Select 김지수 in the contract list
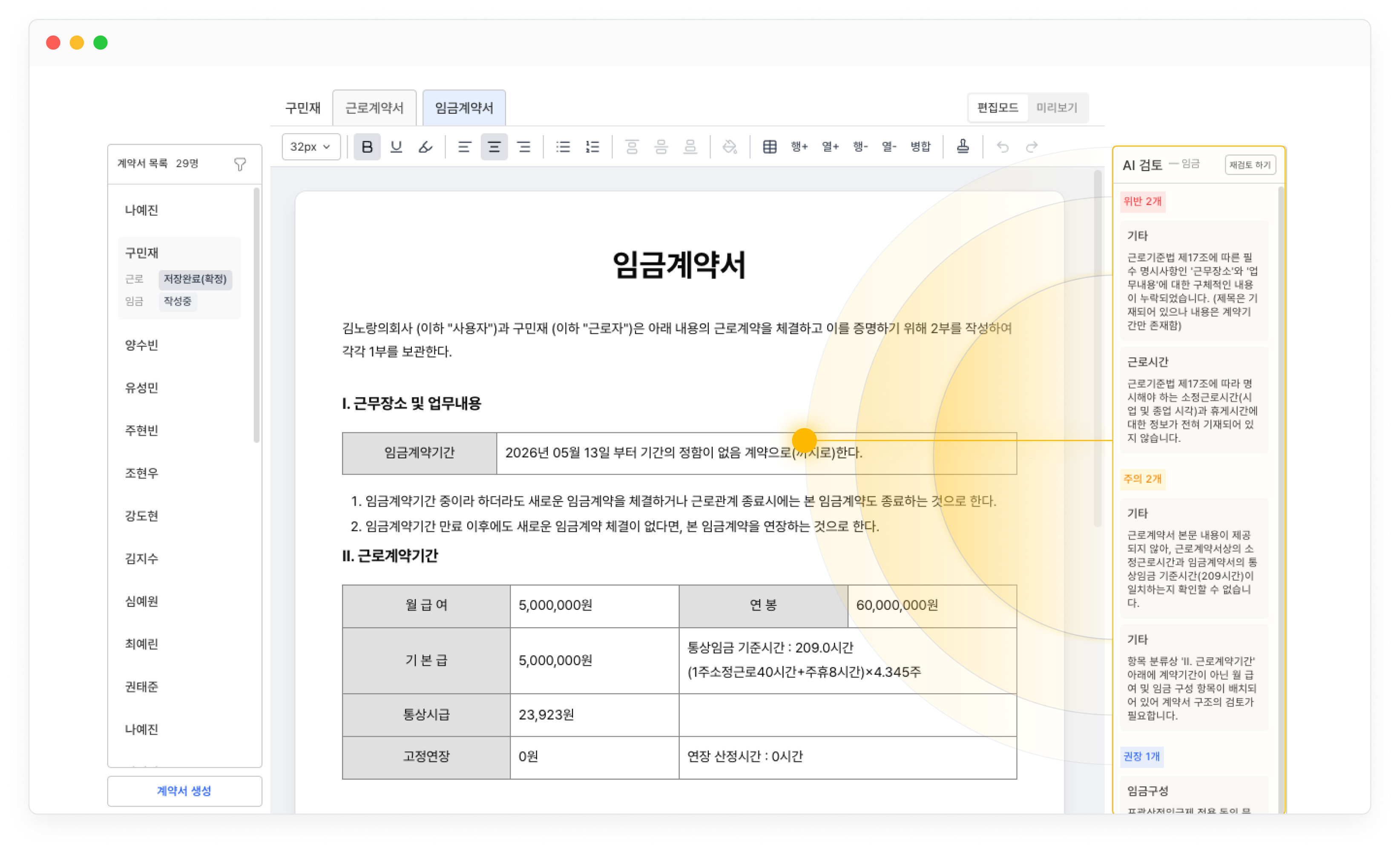Image resolution: width=1400 pixels, height=853 pixels. [142, 559]
